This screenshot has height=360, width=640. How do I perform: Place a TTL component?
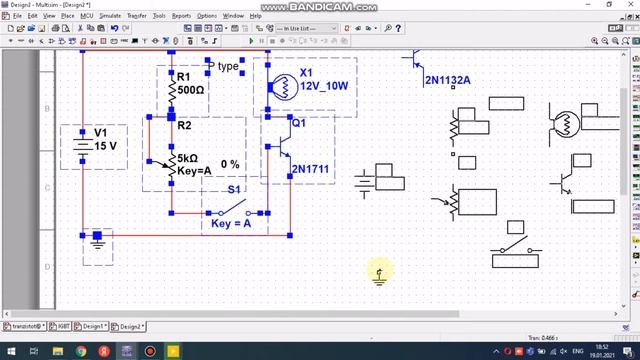tap(62, 41)
